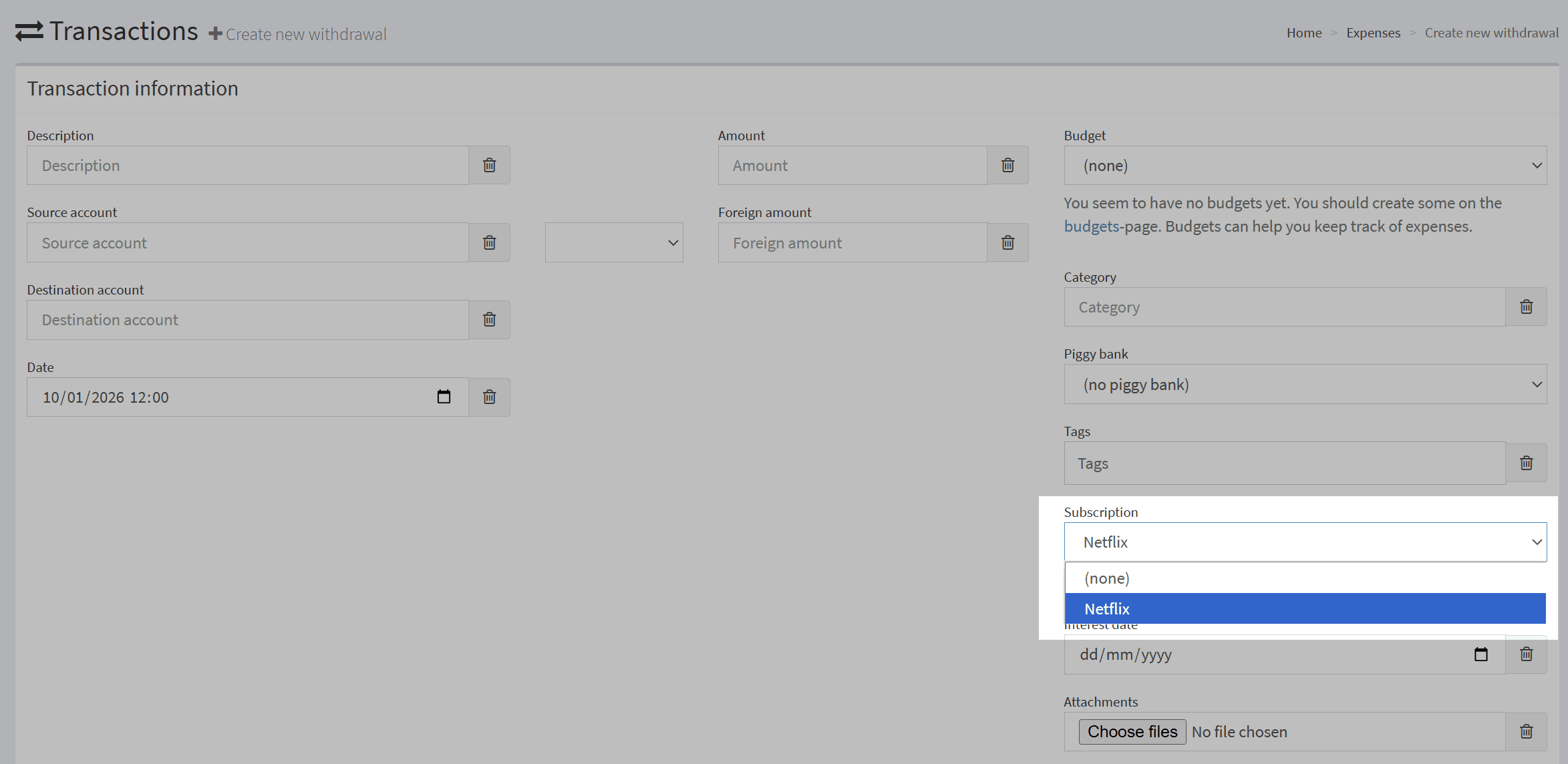This screenshot has height=764, width=1568.
Task: Focus the Destination account input field
Action: (248, 320)
